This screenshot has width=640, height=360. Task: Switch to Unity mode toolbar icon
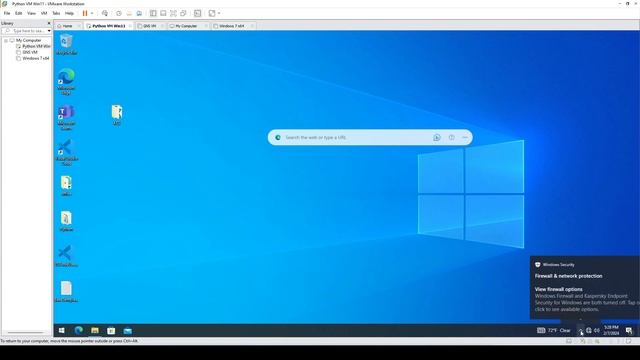point(184,13)
